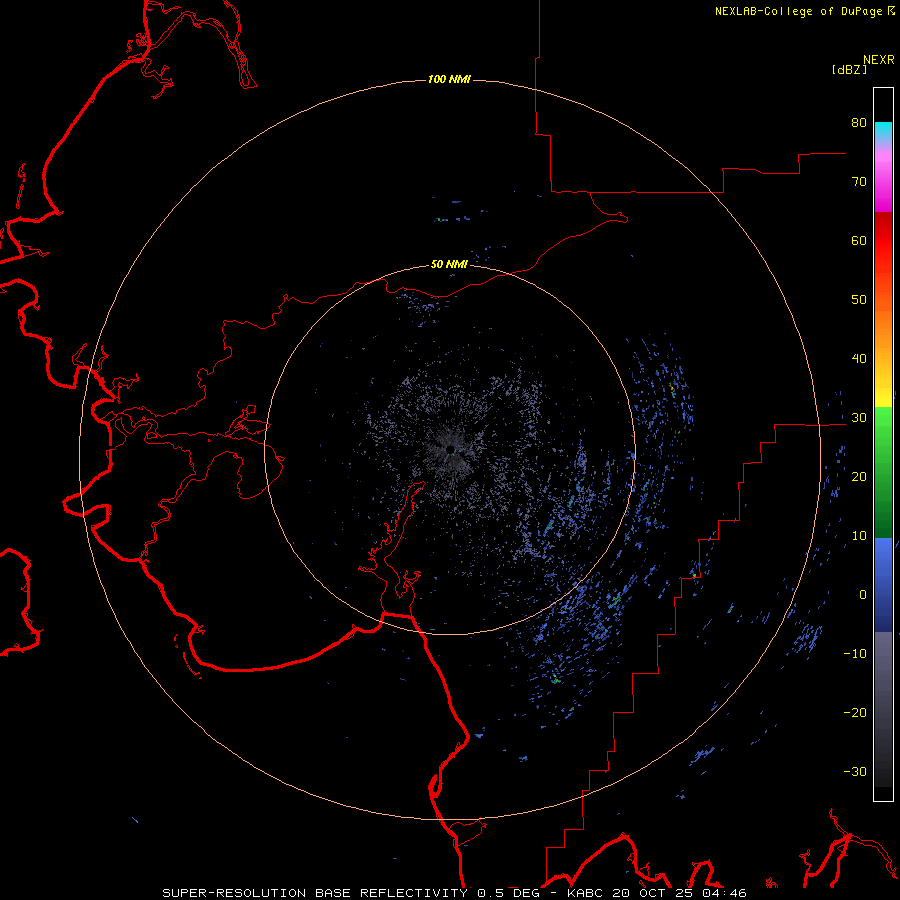Click the -20 dBZ scale value
Image resolution: width=900 pixels, height=900 pixels.
[x=855, y=712]
